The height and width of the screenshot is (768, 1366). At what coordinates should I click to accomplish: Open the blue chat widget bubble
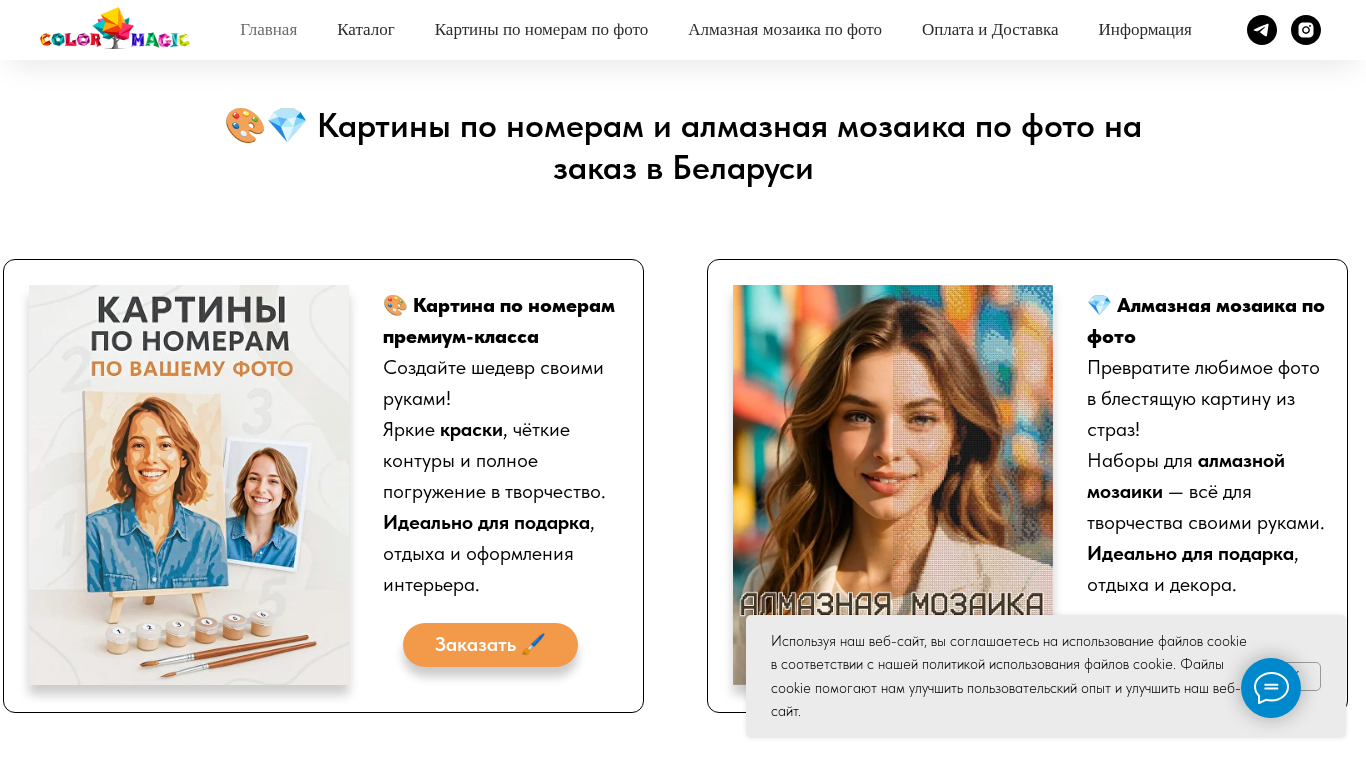tap(1271, 688)
